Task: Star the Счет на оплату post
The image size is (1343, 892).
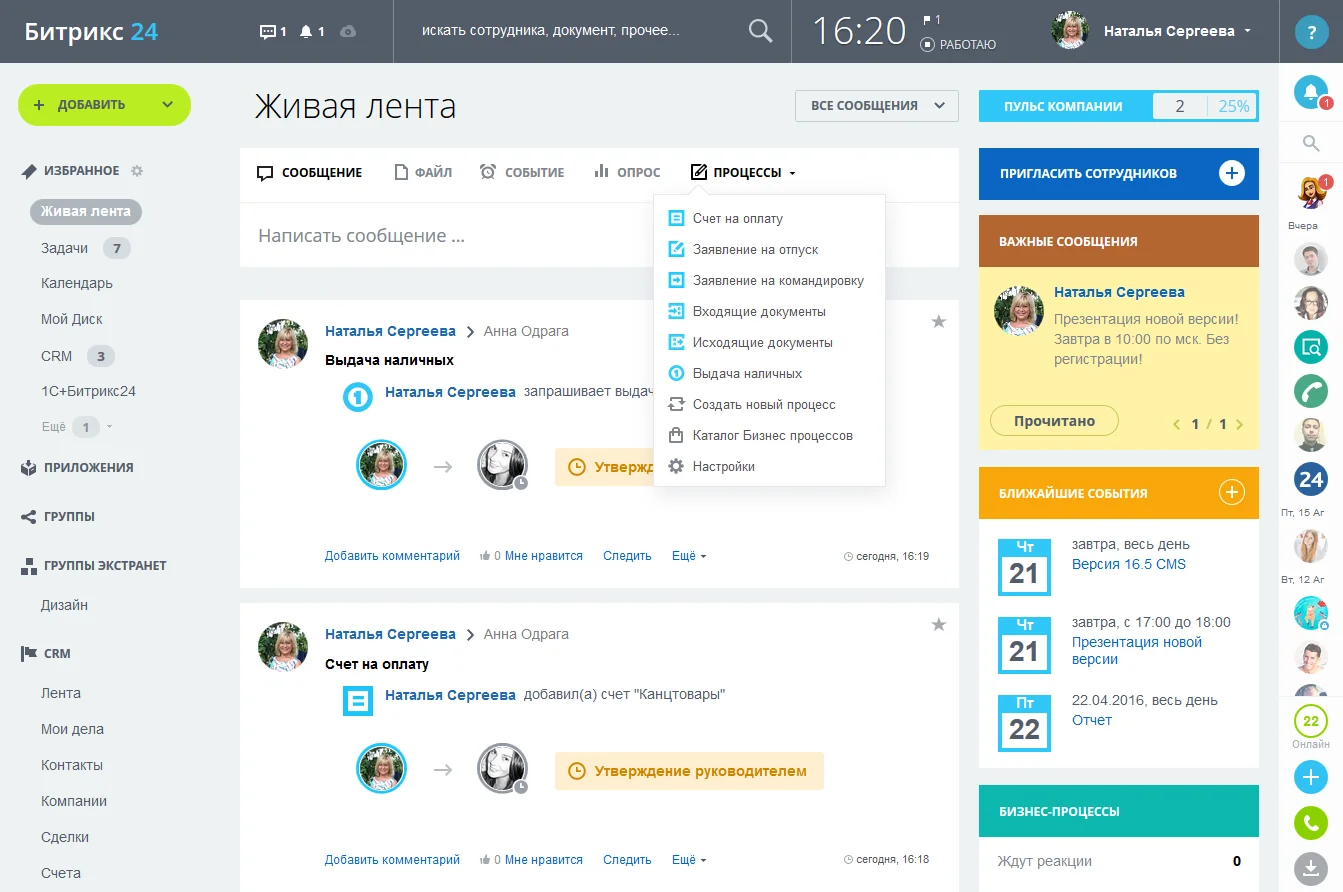Action: 938,625
